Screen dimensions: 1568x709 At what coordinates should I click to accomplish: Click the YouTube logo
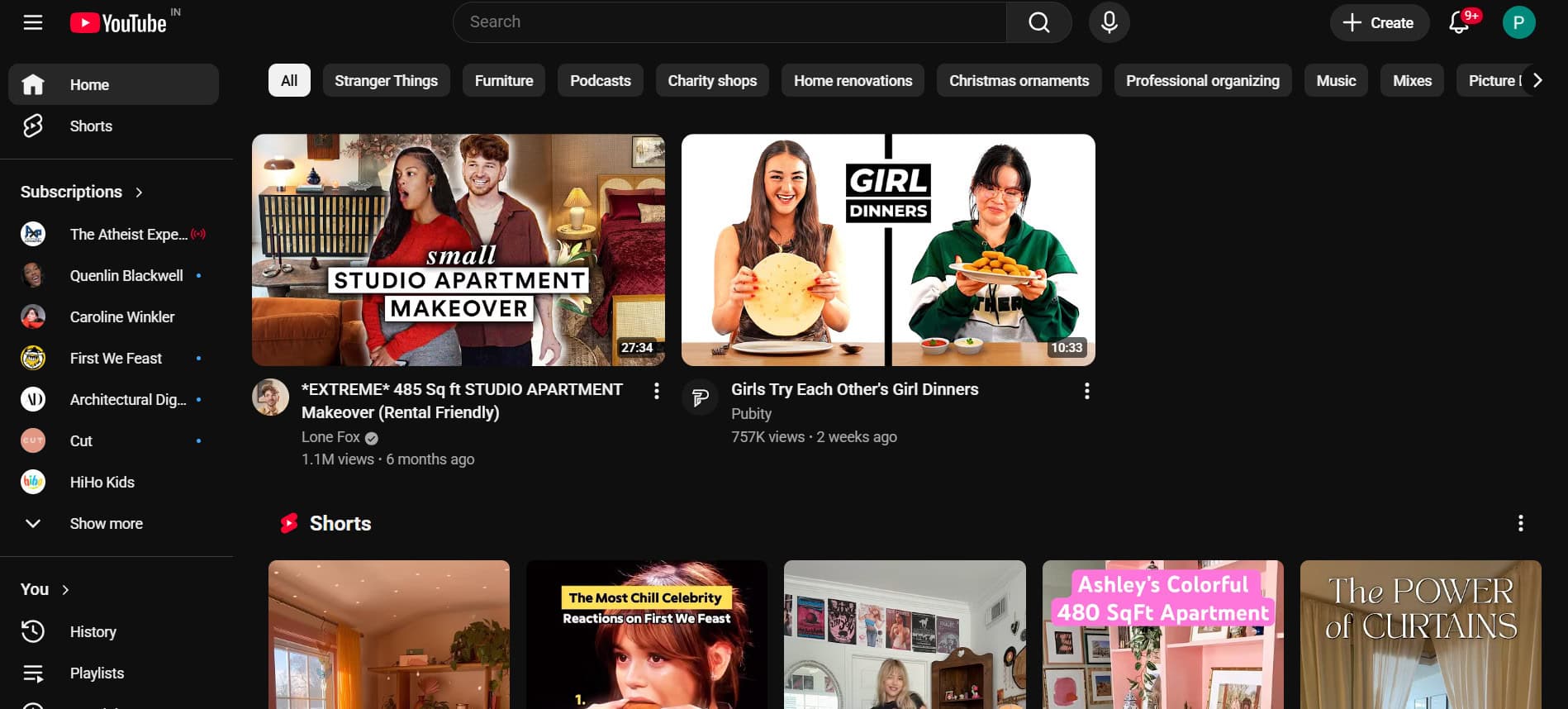pos(119,23)
